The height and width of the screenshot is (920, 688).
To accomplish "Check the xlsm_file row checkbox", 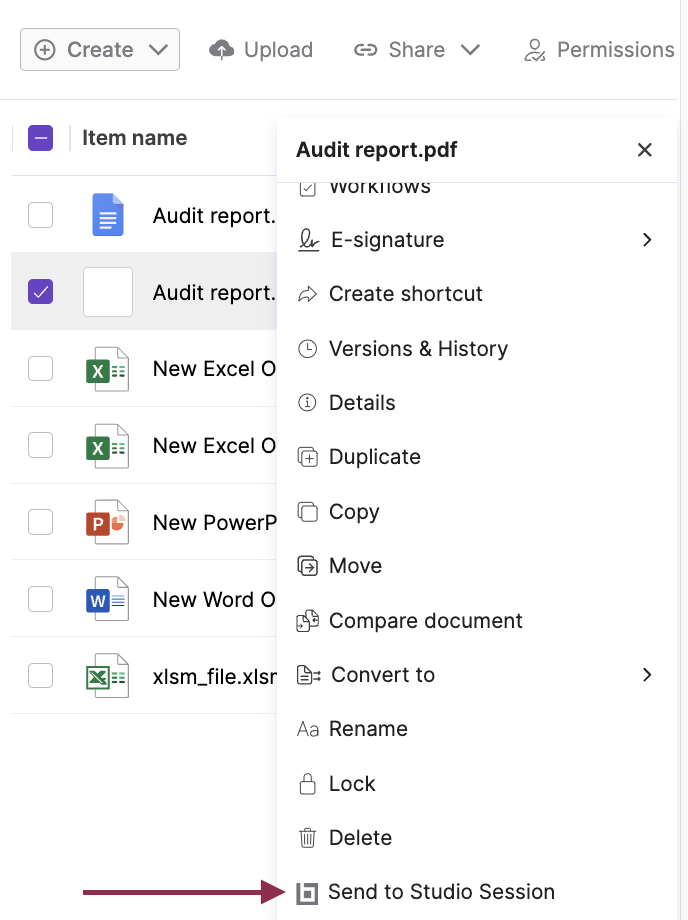I will pyautogui.click(x=40, y=676).
